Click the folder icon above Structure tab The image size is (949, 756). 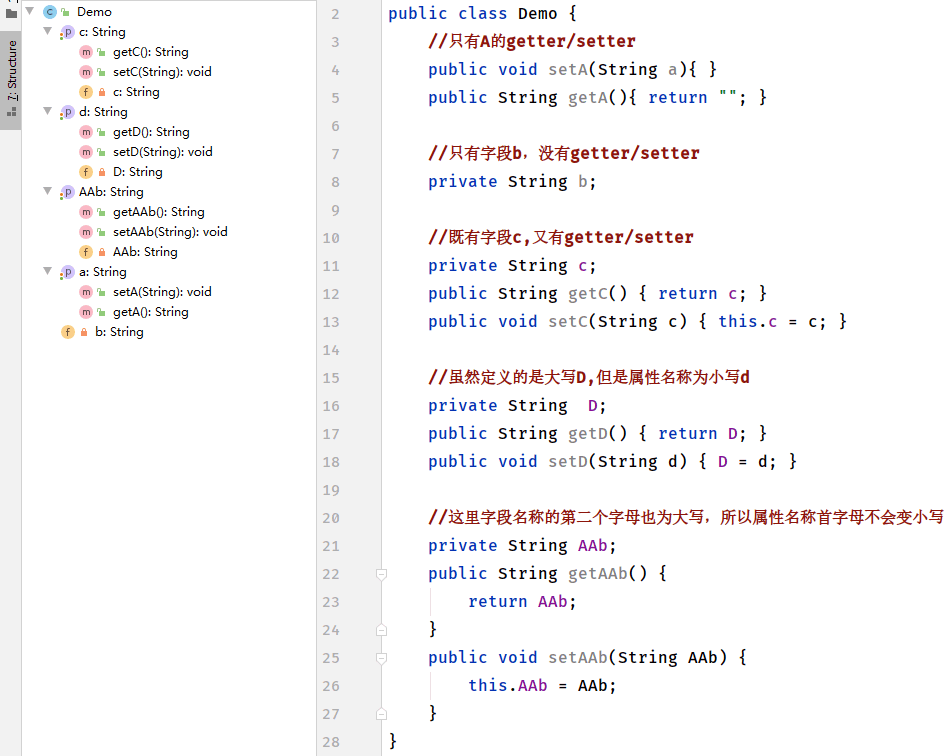(11, 13)
